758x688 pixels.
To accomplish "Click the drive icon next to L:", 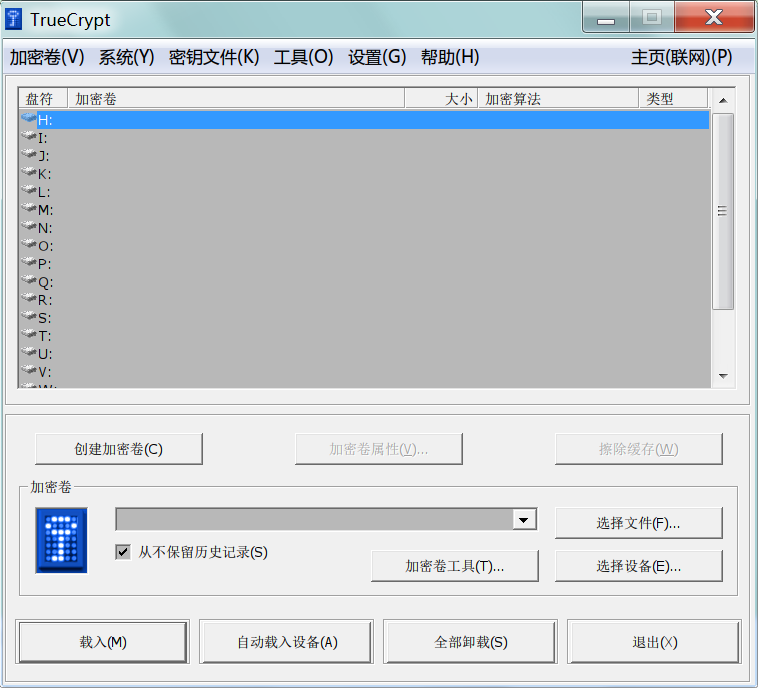I will coord(29,190).
